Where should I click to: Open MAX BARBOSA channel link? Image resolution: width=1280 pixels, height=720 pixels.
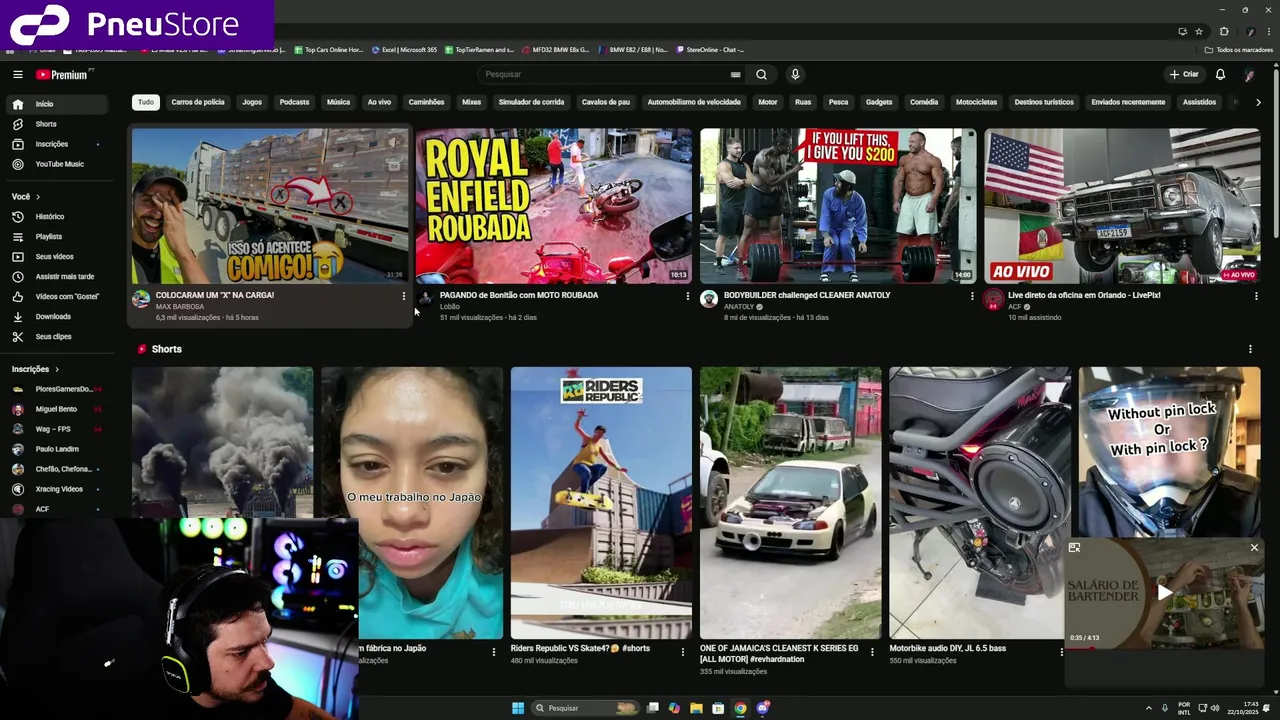(x=180, y=307)
